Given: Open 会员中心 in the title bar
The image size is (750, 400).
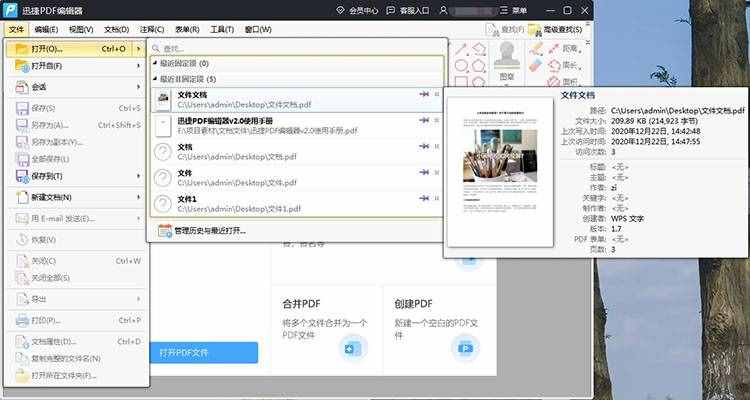Looking at the screenshot, I should [357, 10].
